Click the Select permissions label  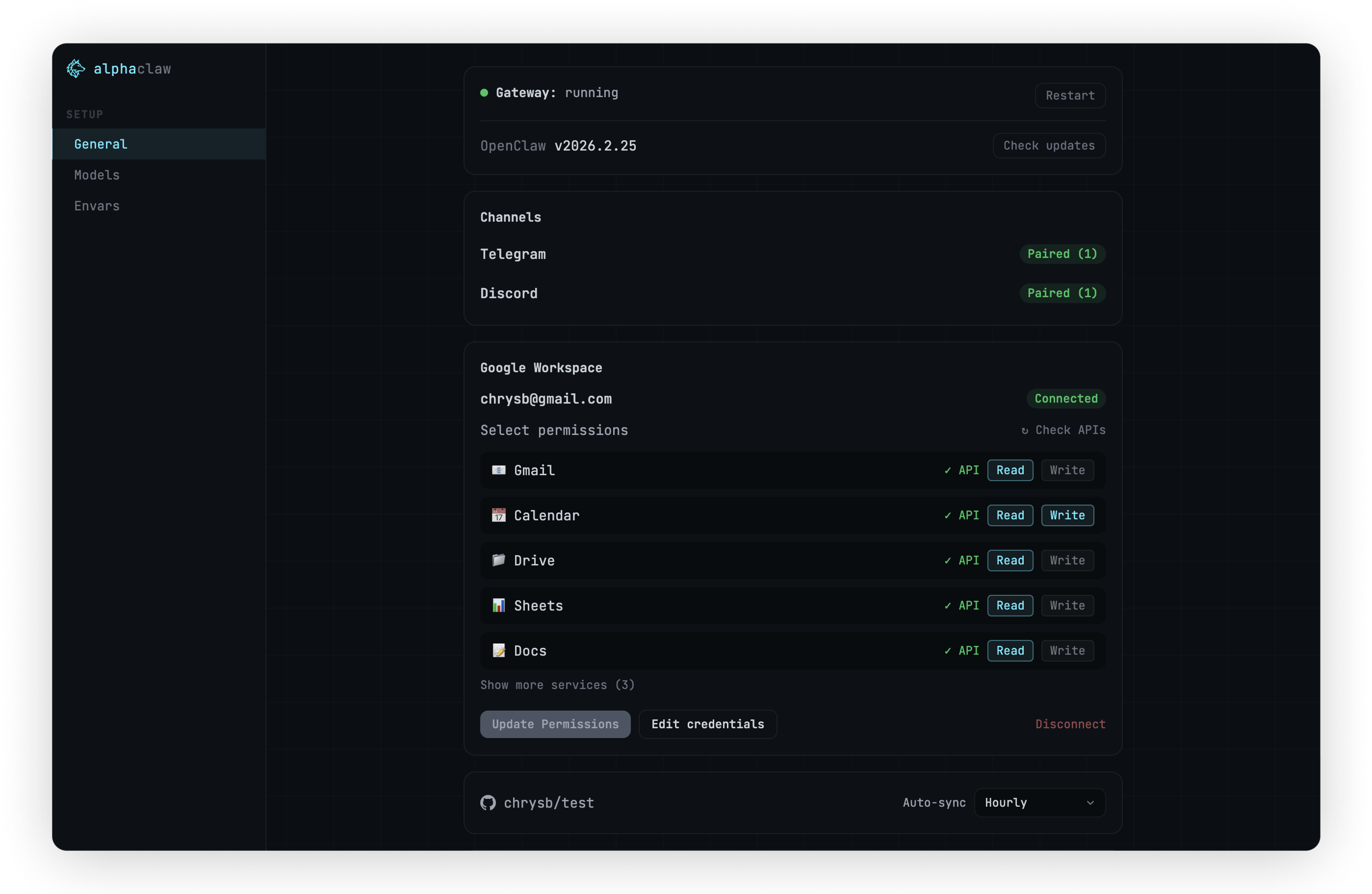pyautogui.click(x=554, y=431)
